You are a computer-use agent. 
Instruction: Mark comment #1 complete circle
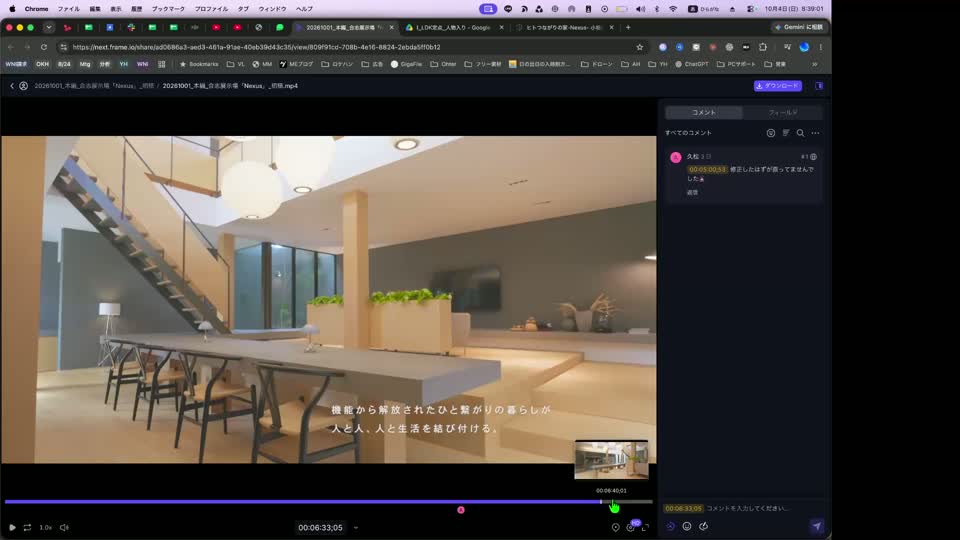(x=814, y=157)
